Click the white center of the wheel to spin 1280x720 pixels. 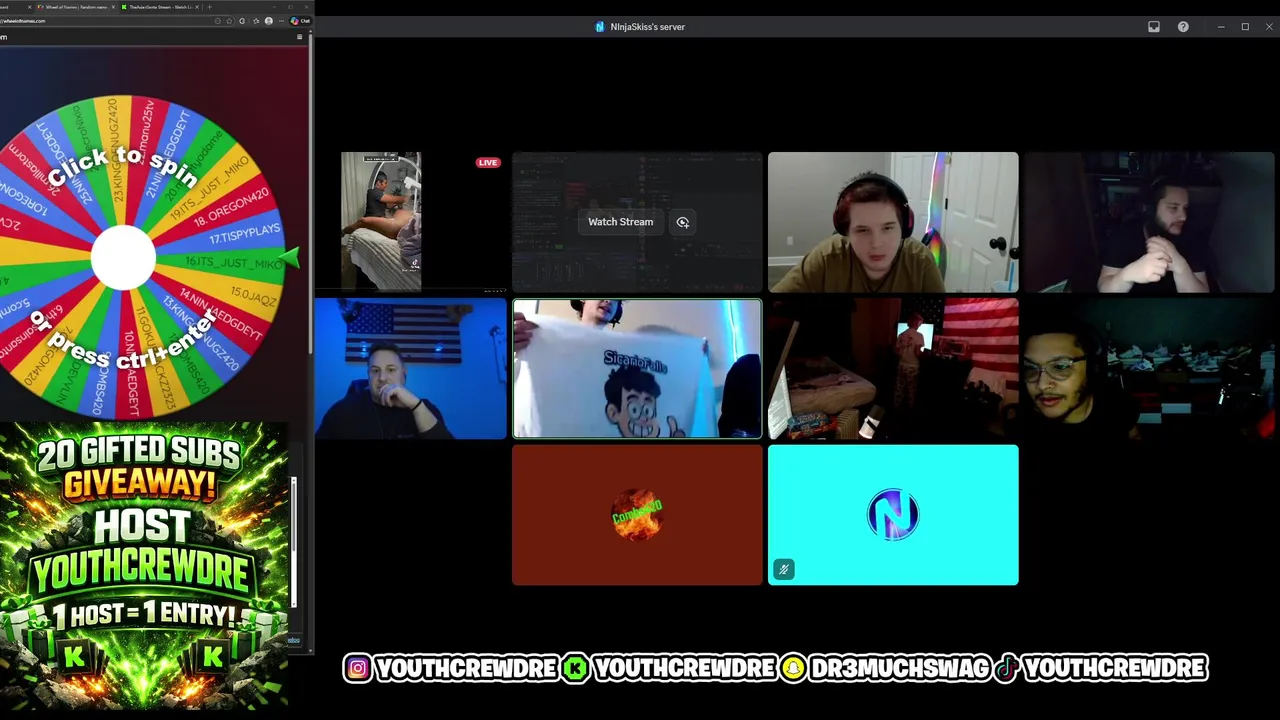[123, 258]
